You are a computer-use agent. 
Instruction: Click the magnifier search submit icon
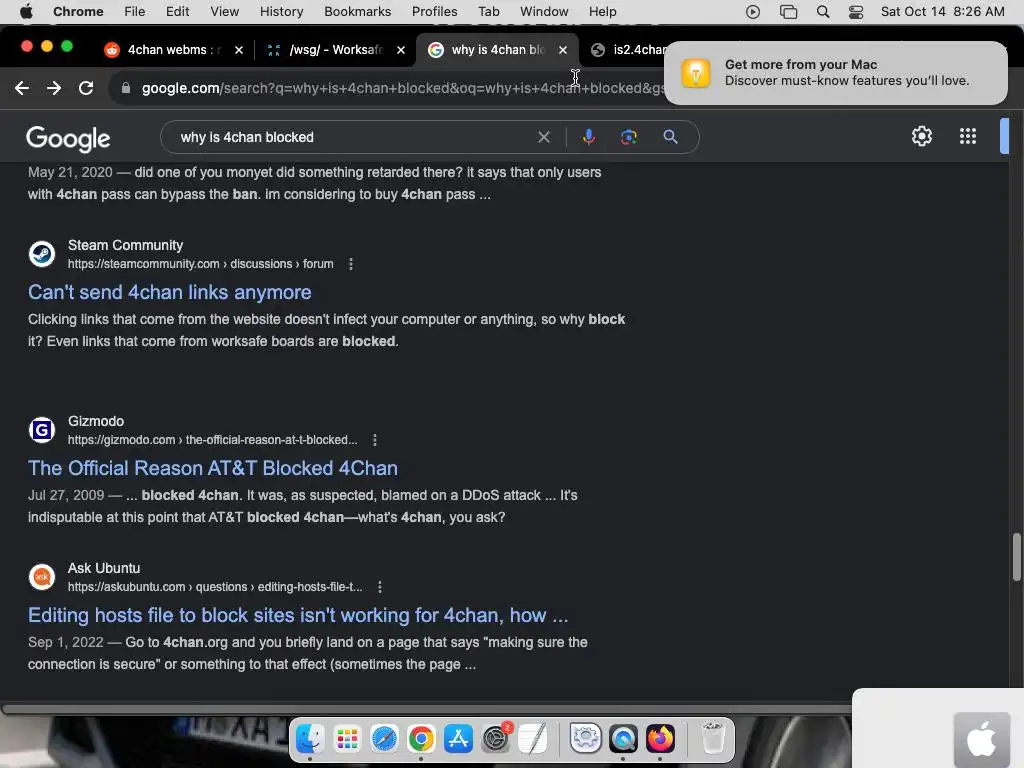point(670,137)
